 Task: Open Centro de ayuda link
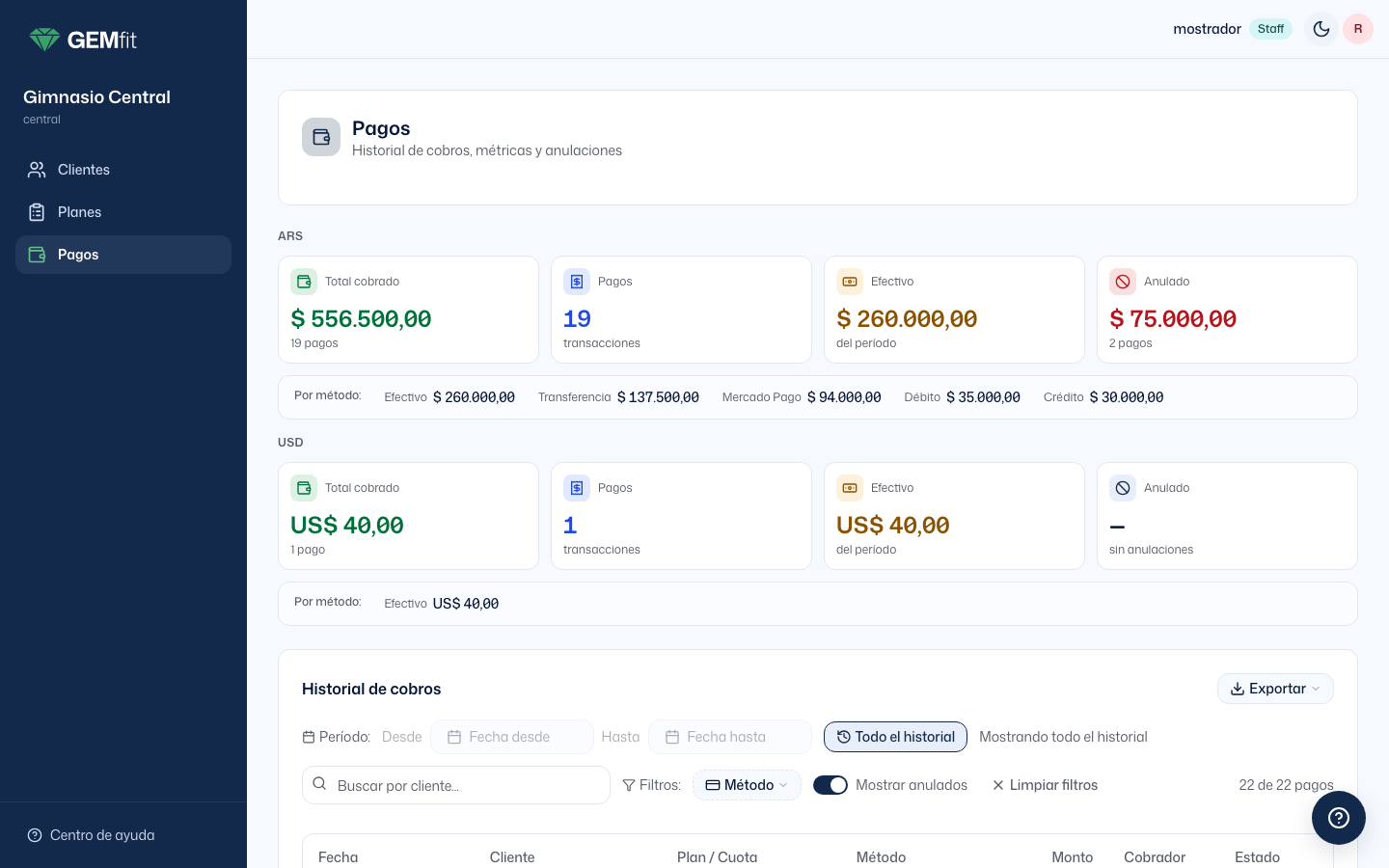(92, 835)
